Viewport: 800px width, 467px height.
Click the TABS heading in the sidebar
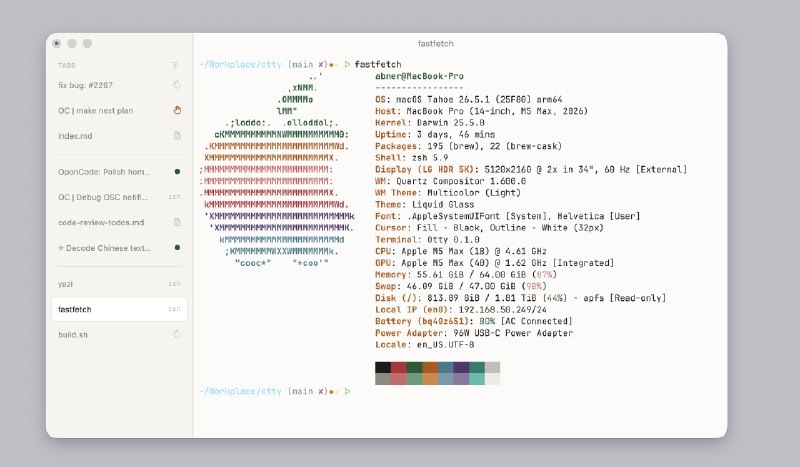[x=66, y=65]
